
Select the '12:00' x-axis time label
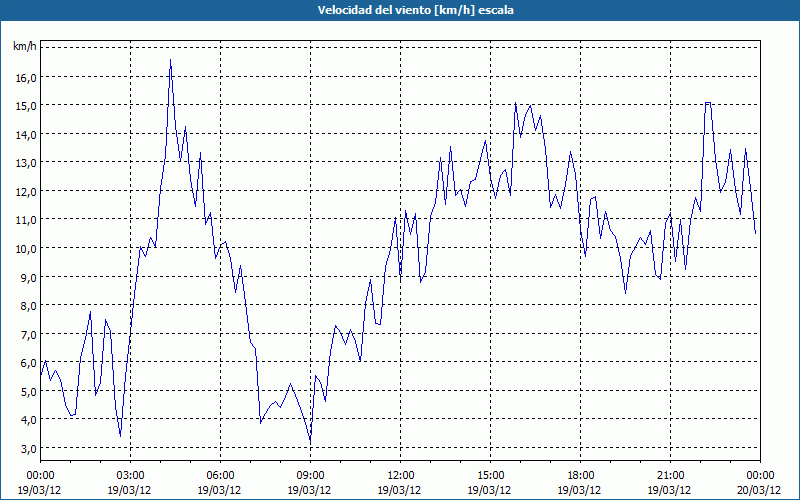[401, 476]
